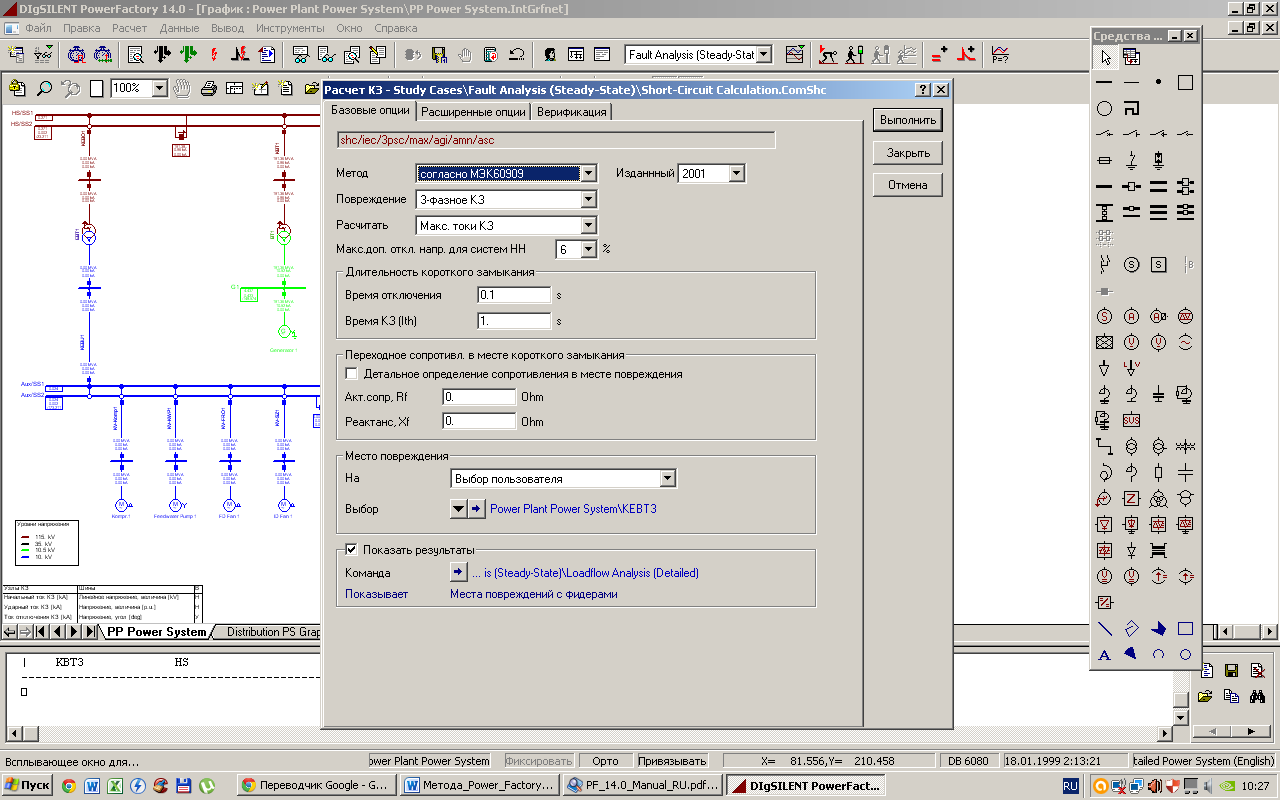
Task: Click the Время отключения input field
Action: 514,295
